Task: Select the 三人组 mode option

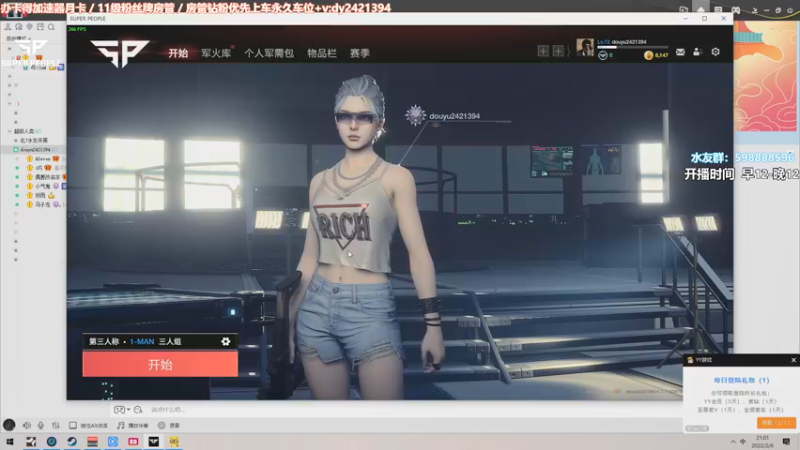Action: click(x=170, y=341)
